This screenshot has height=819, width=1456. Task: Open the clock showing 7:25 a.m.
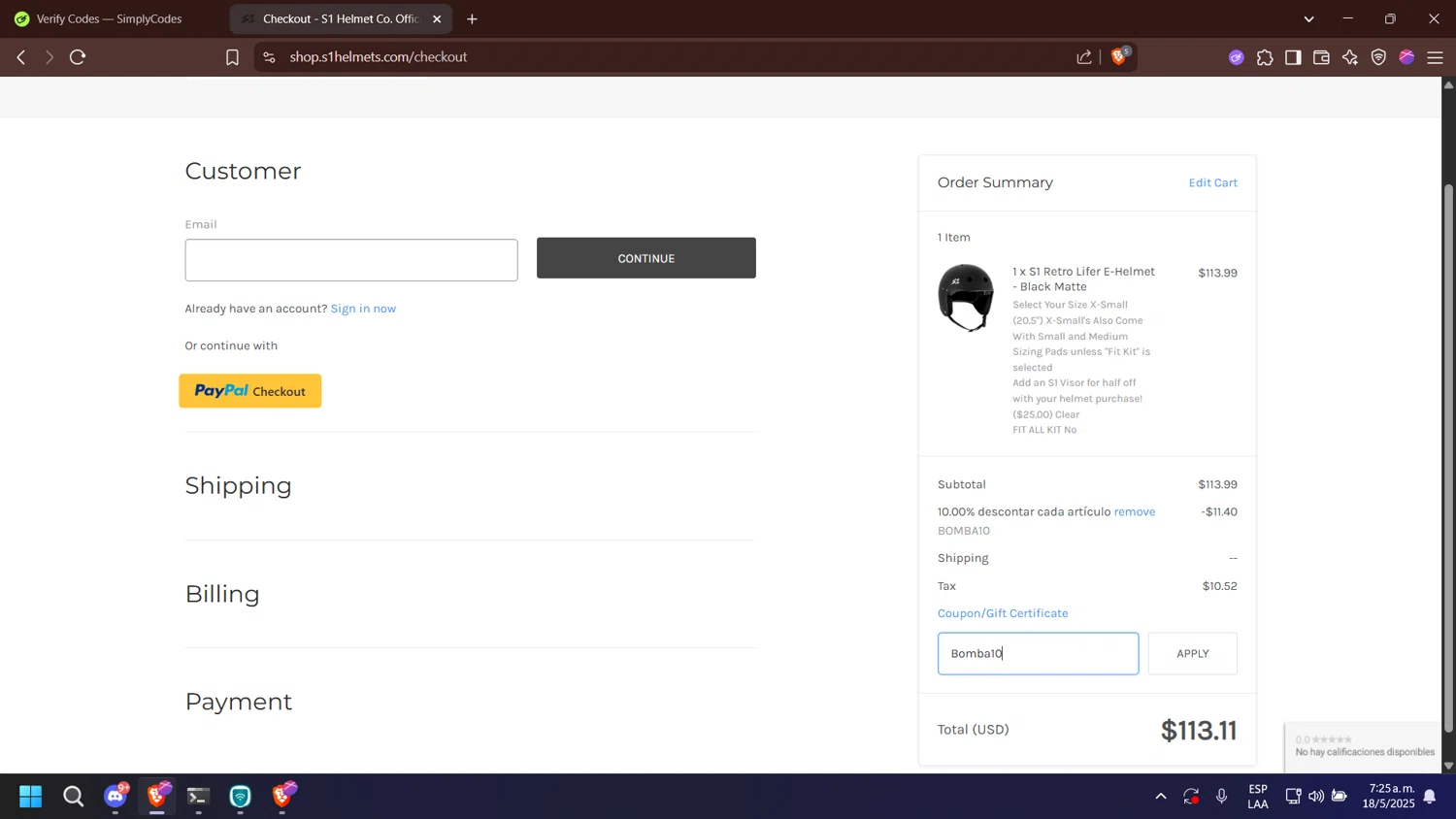click(x=1388, y=797)
